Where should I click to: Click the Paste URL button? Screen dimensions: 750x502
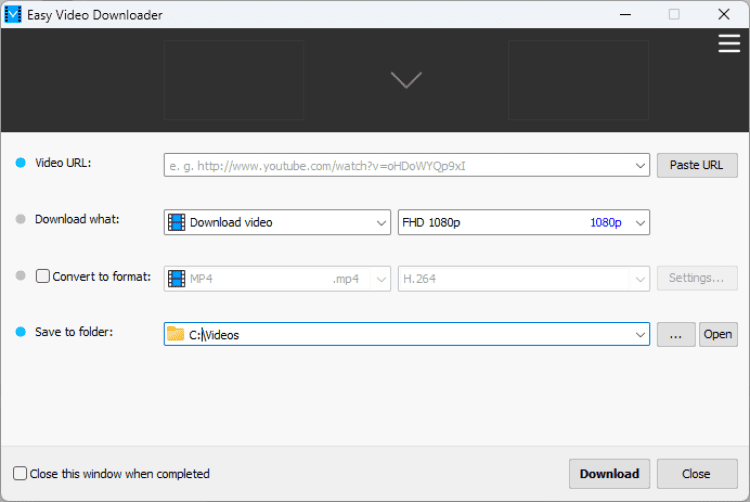pyautogui.click(x=697, y=165)
